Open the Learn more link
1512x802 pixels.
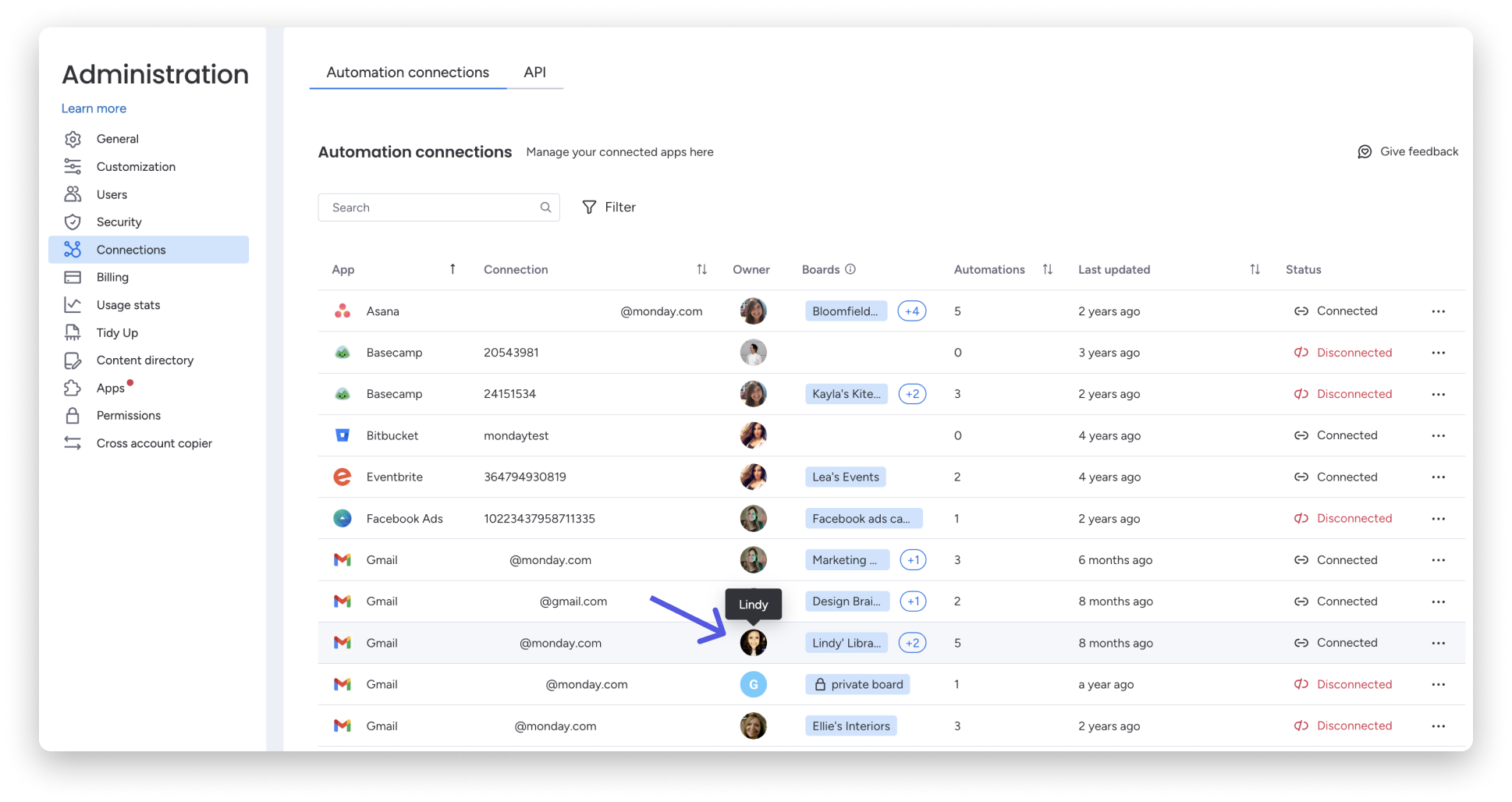[x=94, y=108]
